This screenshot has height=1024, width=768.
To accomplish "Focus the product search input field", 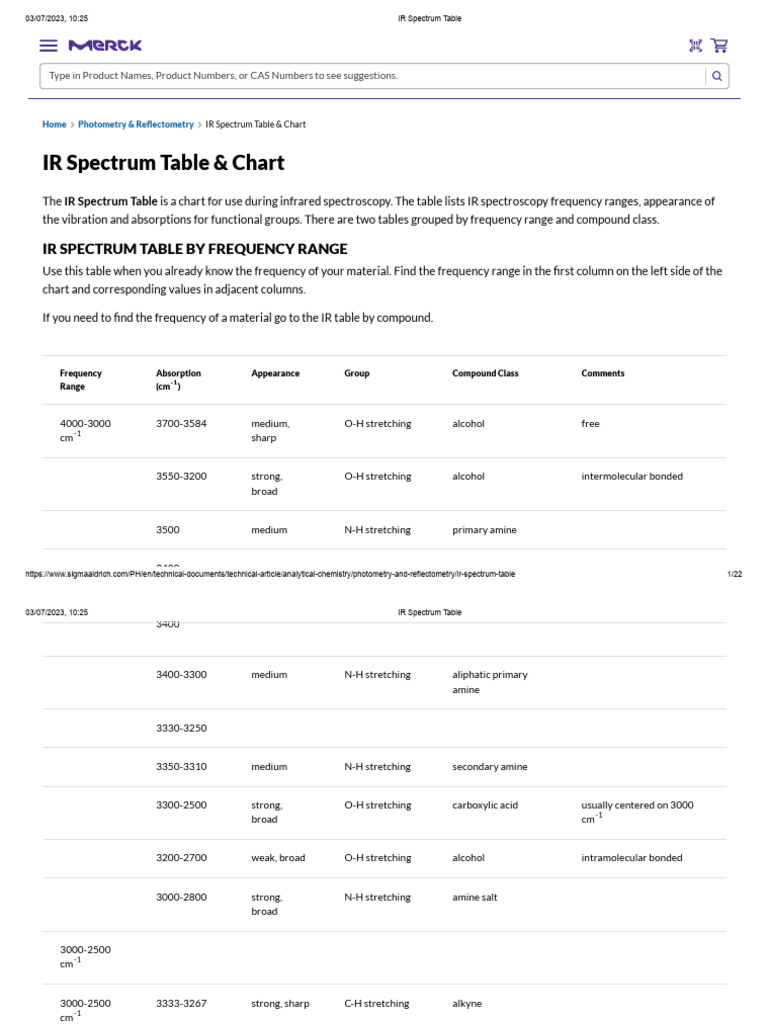I will pos(370,76).
